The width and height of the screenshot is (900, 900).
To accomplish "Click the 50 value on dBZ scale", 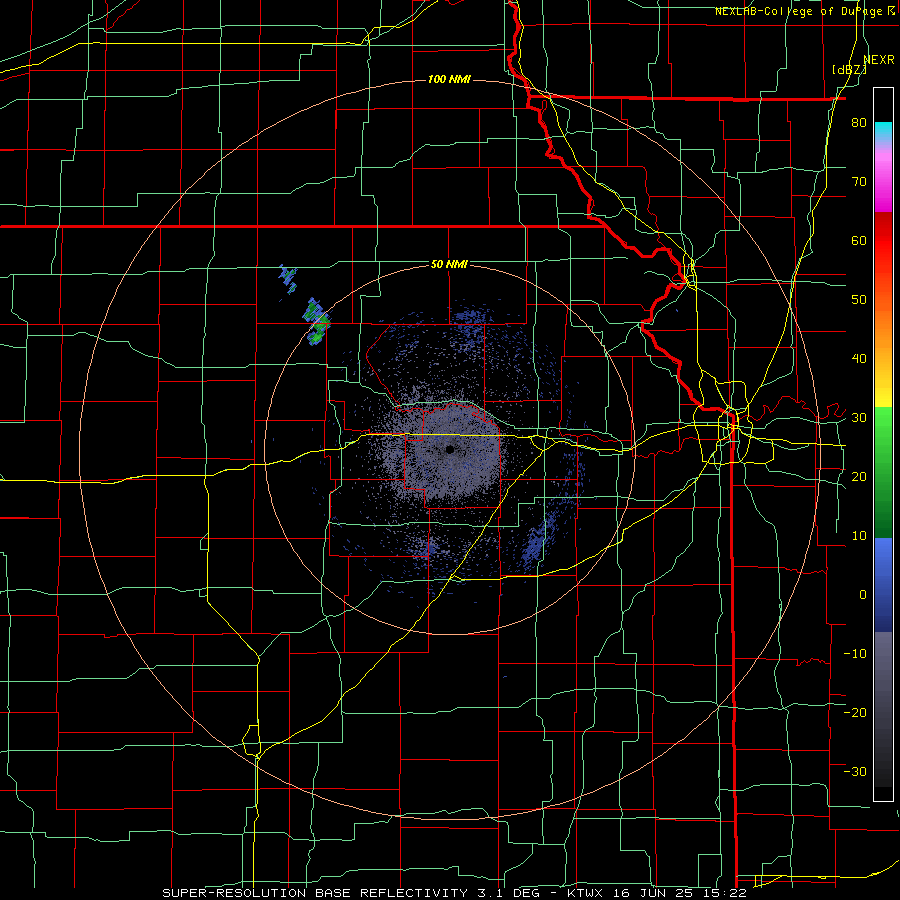I will pos(859,300).
